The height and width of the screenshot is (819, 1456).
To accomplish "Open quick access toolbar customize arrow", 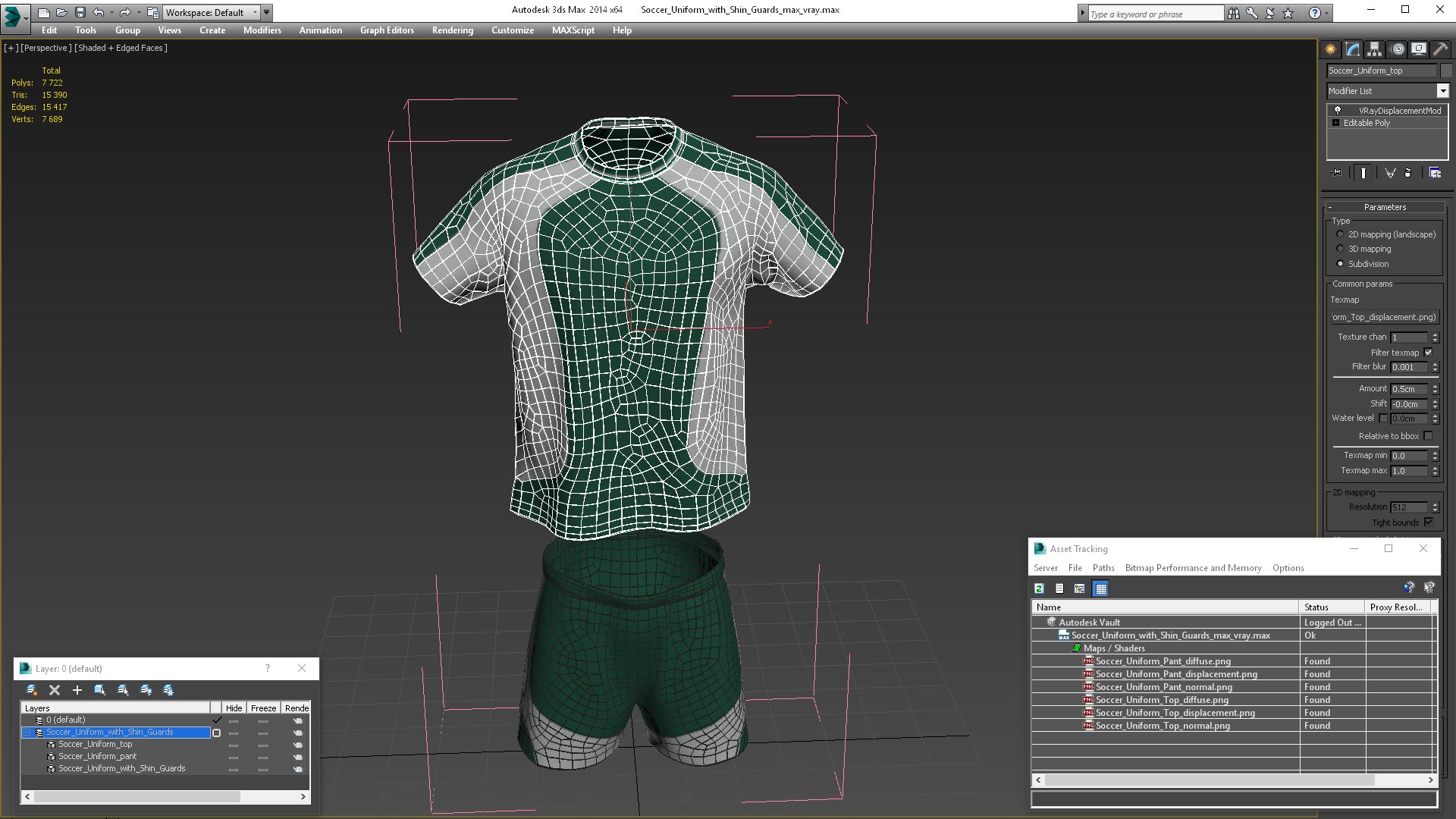I will [267, 12].
